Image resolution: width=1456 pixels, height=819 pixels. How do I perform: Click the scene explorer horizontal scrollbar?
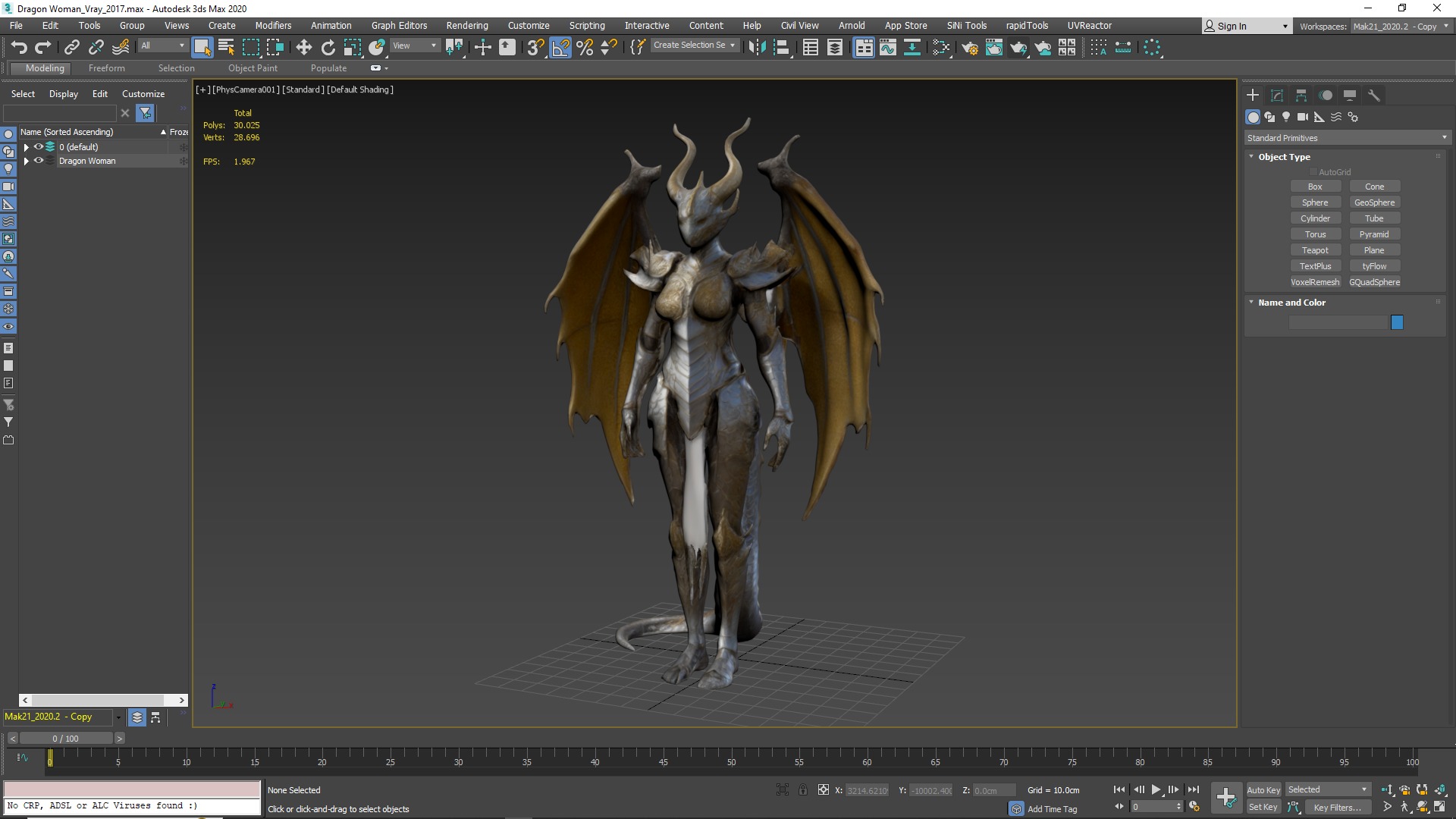click(x=97, y=700)
